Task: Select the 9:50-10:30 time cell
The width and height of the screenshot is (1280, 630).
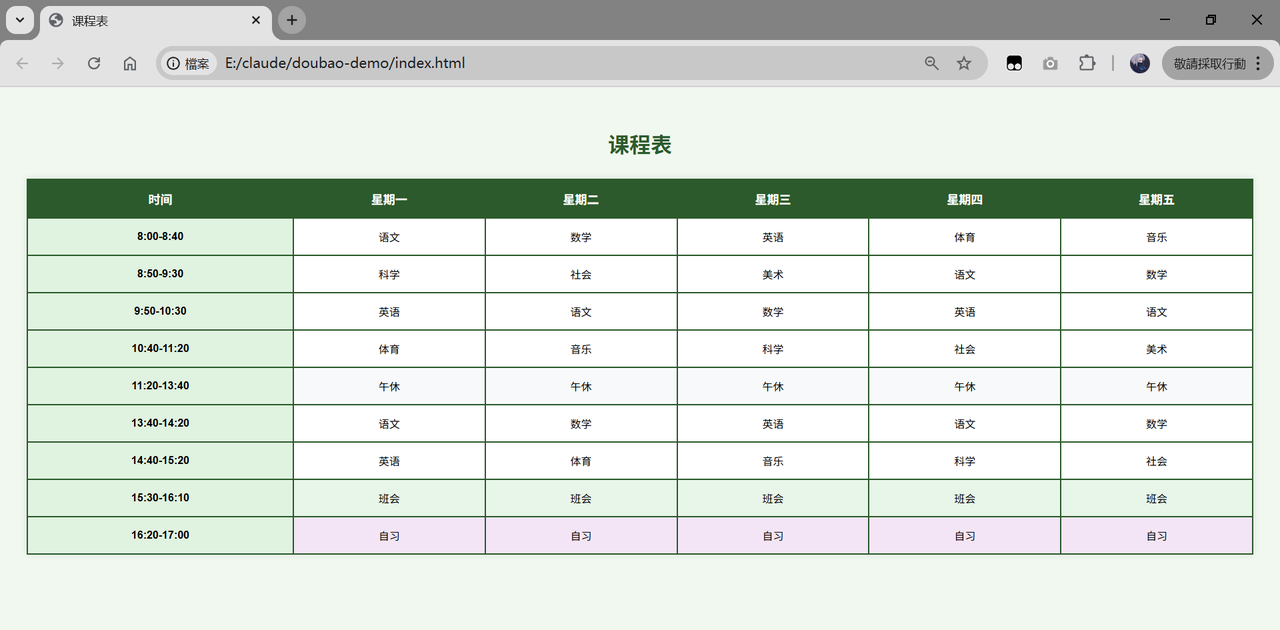Action: click(160, 312)
